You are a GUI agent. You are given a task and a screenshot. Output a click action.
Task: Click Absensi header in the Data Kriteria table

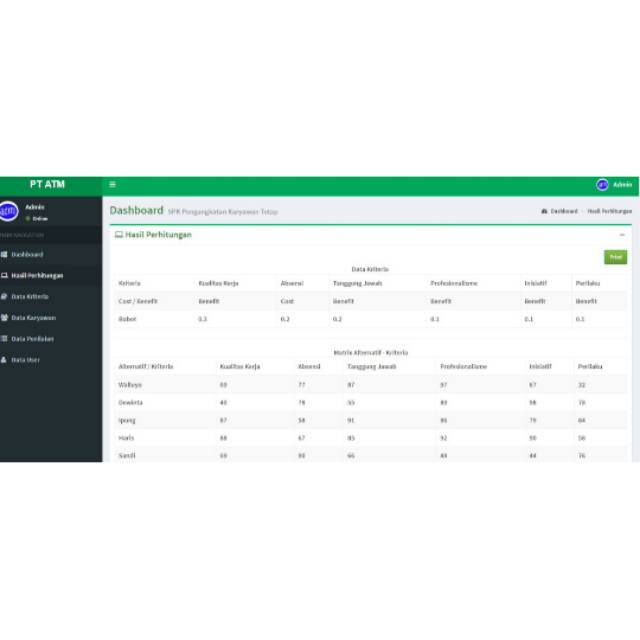pos(292,283)
